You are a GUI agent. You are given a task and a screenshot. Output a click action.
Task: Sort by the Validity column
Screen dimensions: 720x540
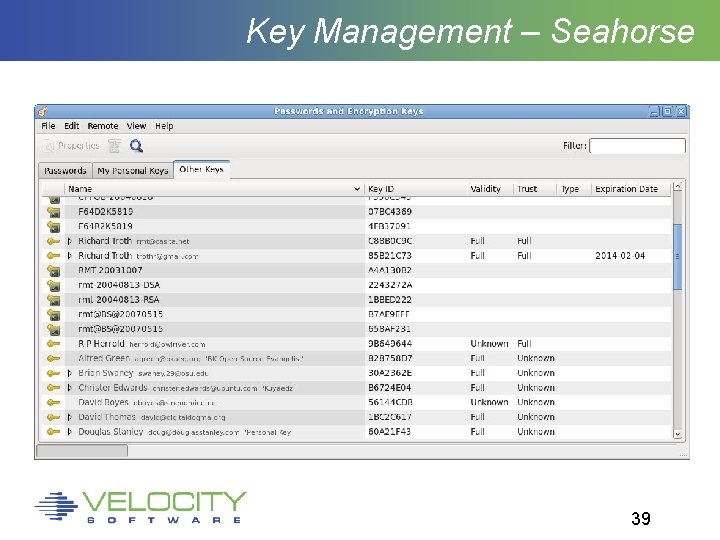coord(489,189)
